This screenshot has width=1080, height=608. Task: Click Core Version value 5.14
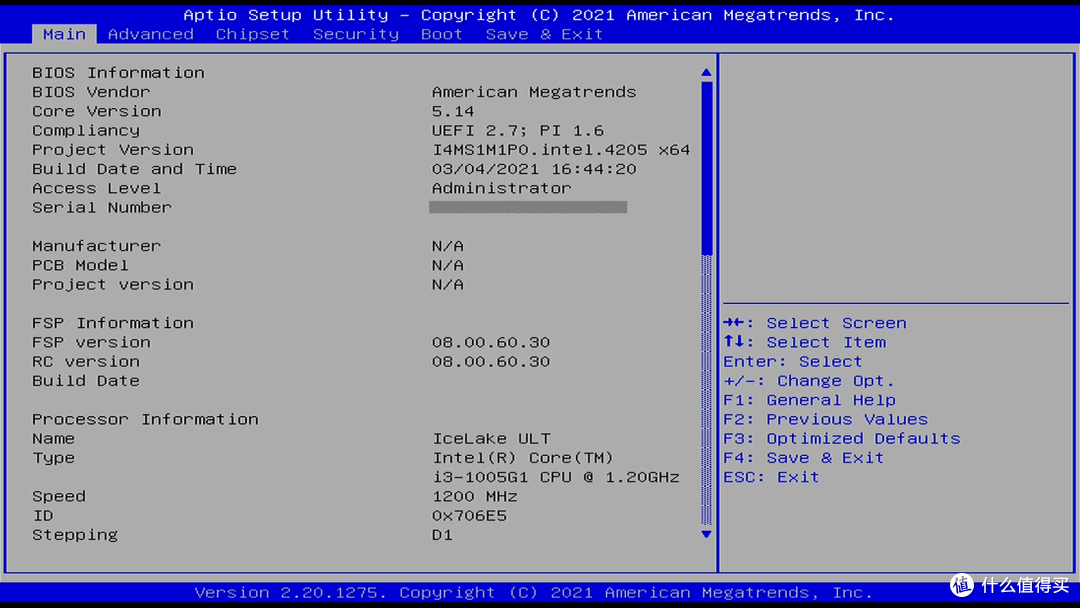(x=453, y=111)
